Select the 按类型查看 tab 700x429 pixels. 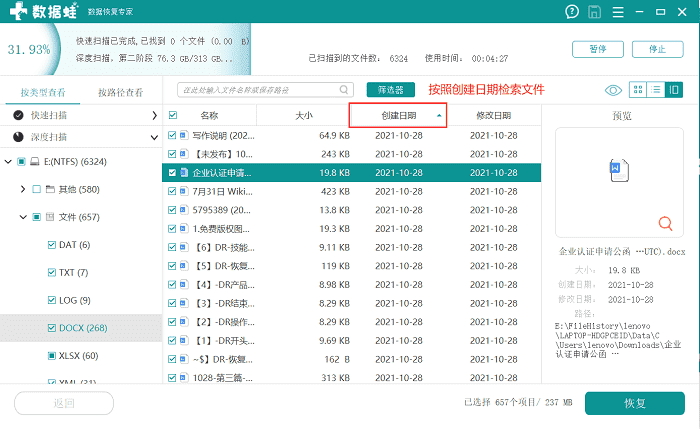[42, 92]
